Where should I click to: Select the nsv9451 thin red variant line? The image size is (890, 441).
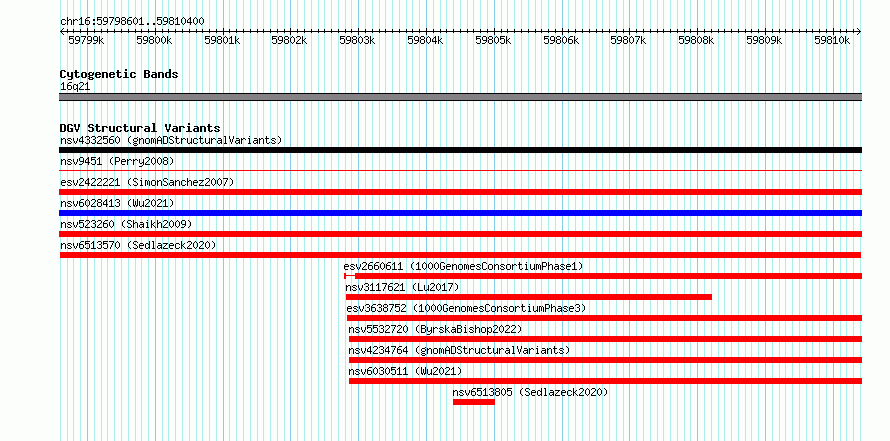(x=460, y=170)
